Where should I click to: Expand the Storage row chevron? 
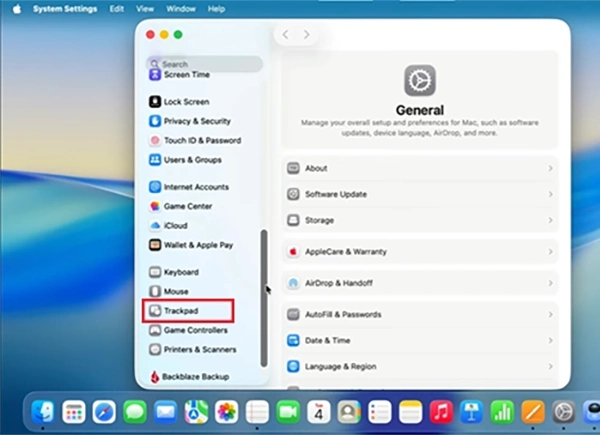click(x=550, y=220)
